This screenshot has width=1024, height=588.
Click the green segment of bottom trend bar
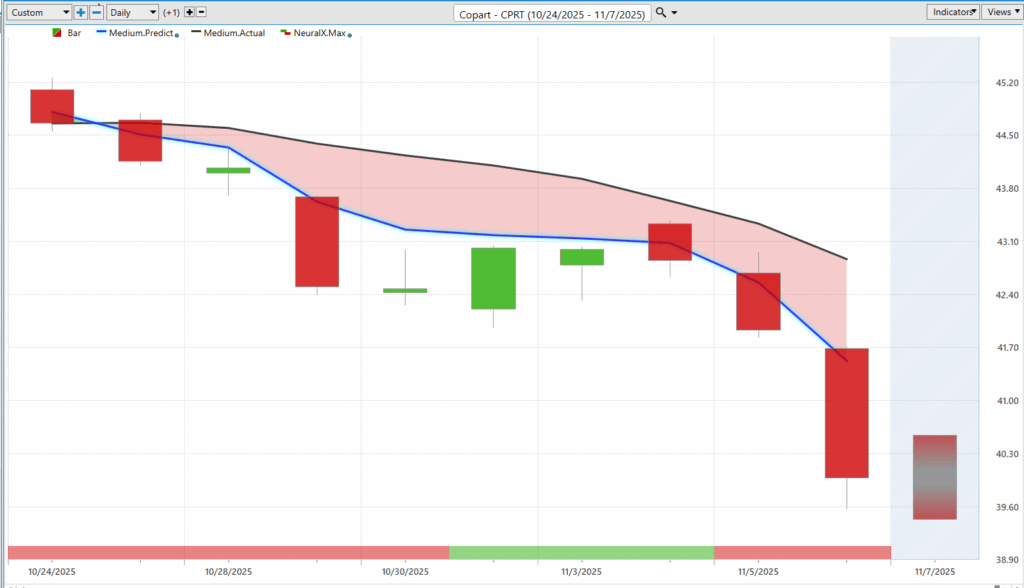[x=581, y=552]
